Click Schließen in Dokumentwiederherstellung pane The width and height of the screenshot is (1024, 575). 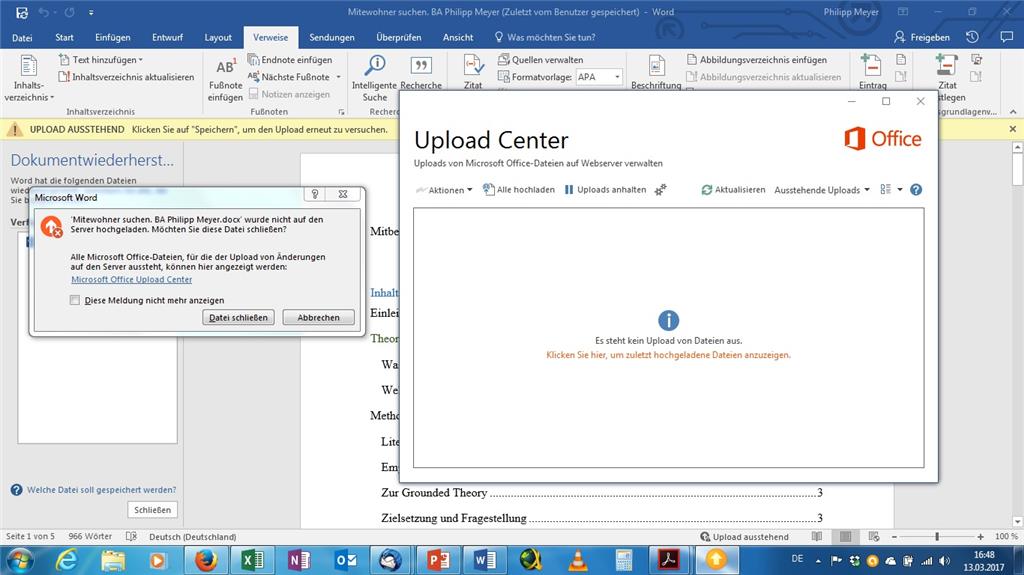point(152,510)
